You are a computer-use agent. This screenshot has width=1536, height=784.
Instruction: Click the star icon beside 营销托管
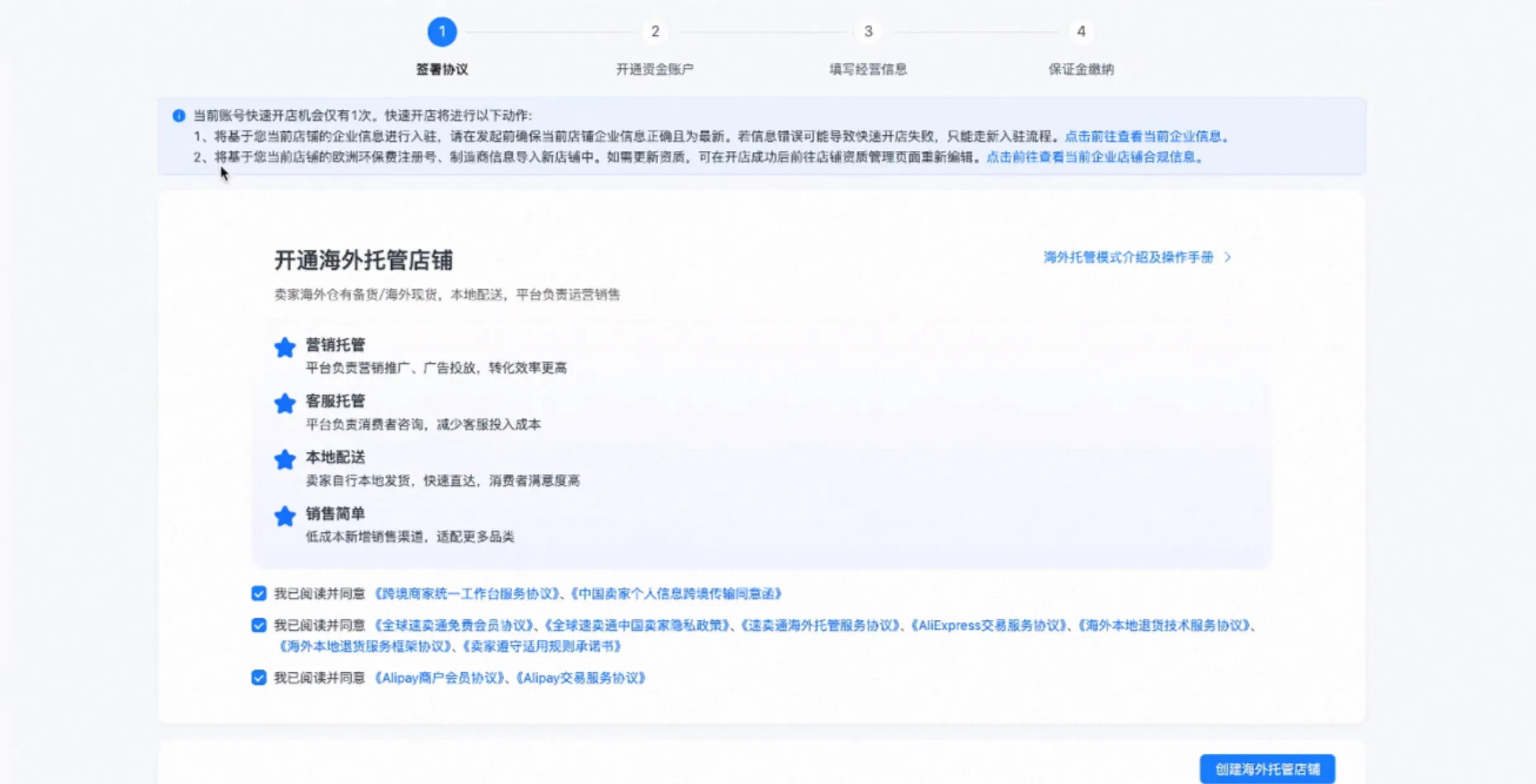tap(285, 347)
